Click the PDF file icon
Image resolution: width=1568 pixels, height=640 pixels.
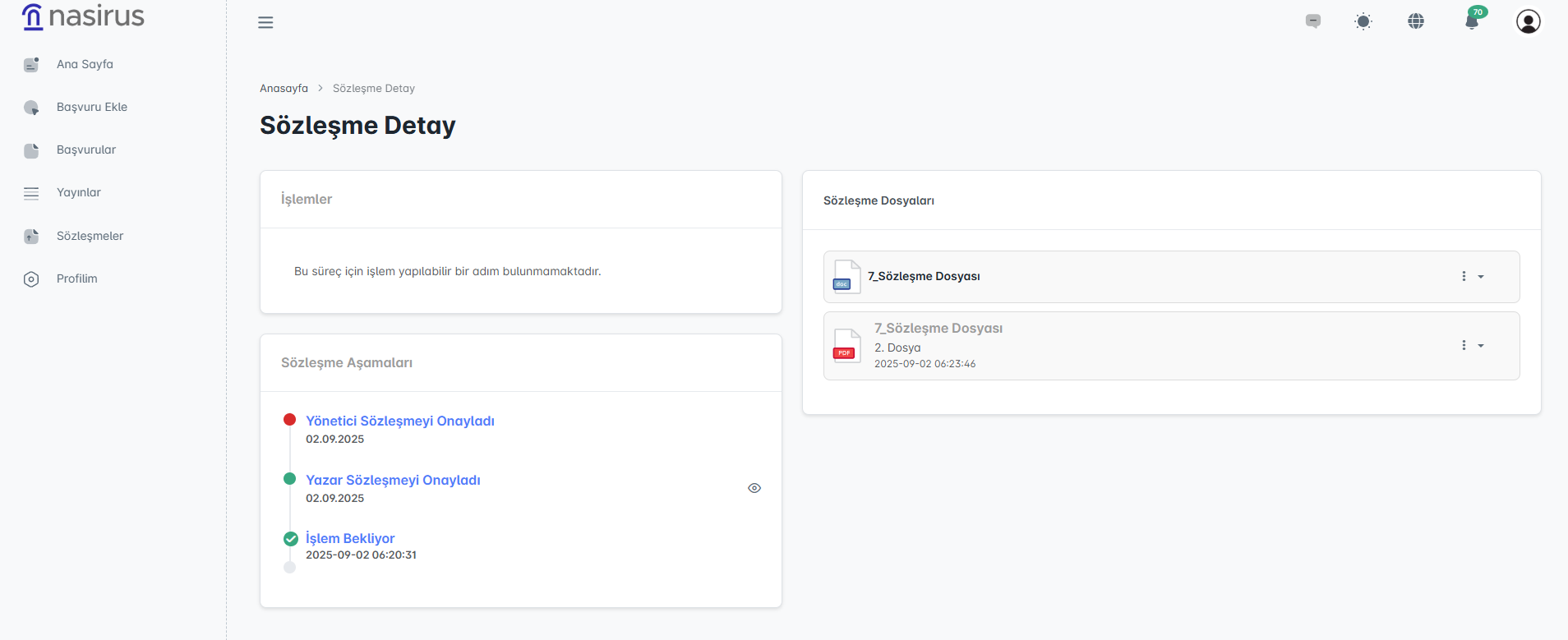pyautogui.click(x=846, y=346)
